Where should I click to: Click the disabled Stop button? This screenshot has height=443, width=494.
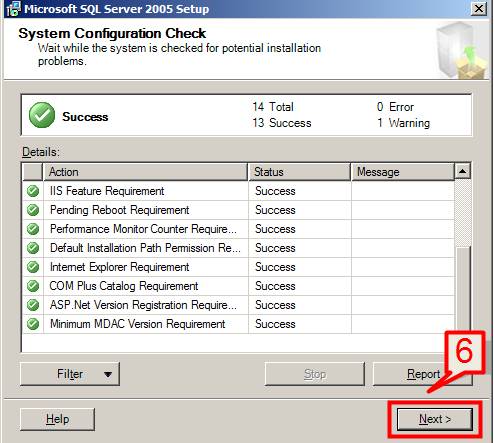point(315,374)
